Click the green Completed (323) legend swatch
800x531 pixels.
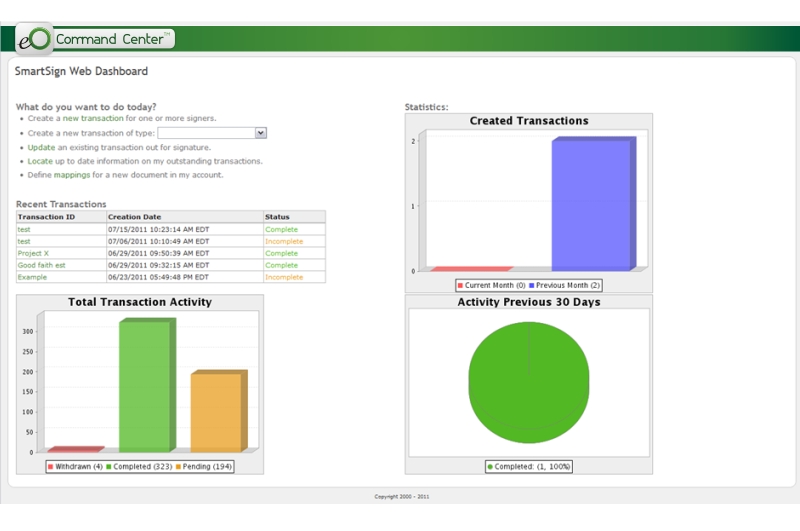(108, 467)
